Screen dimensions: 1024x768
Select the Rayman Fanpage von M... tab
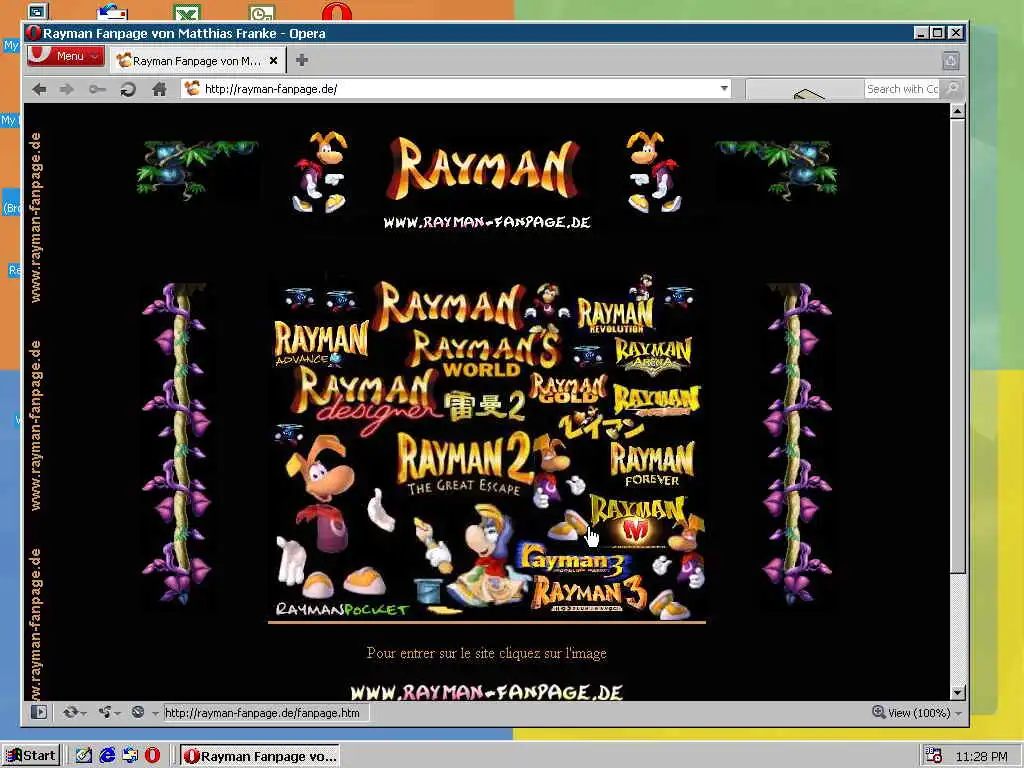point(197,61)
